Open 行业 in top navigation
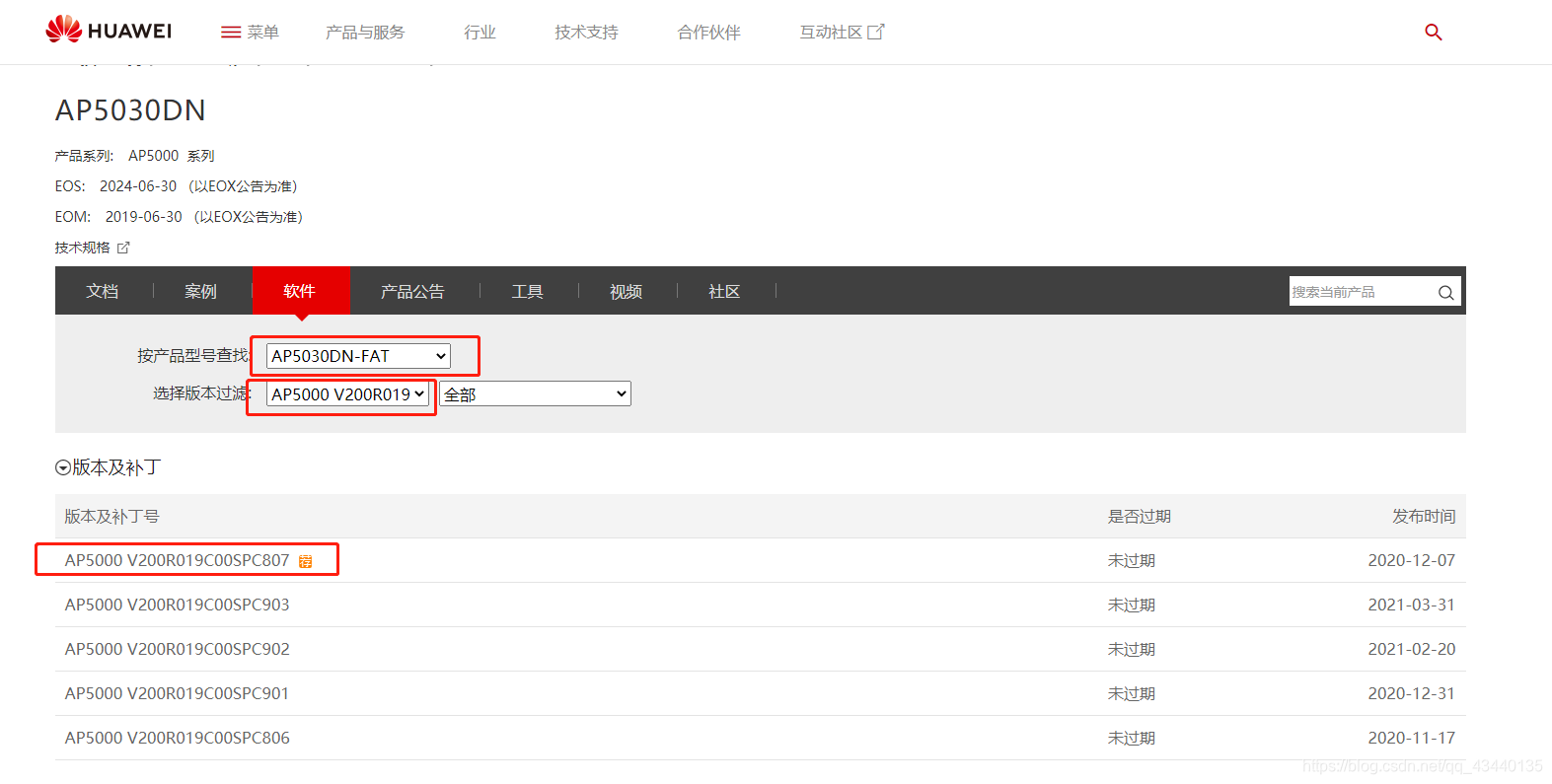1552x784 pixels. click(x=480, y=33)
